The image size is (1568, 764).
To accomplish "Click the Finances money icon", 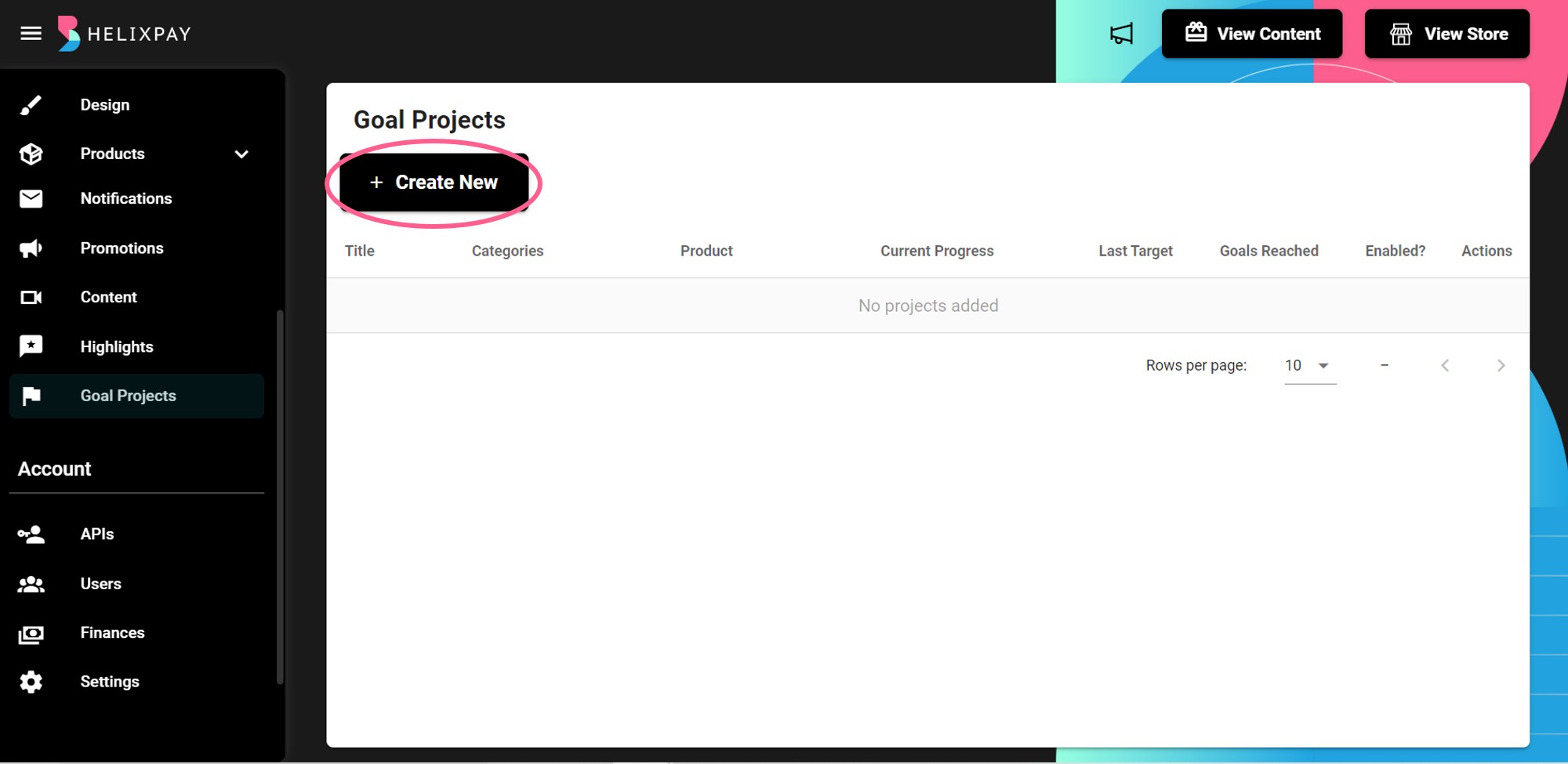I will [x=31, y=633].
